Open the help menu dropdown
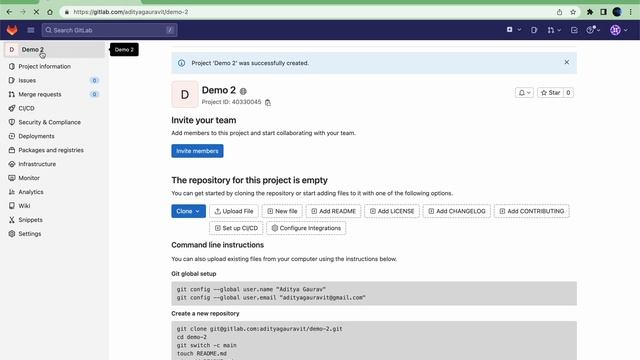 (593, 30)
